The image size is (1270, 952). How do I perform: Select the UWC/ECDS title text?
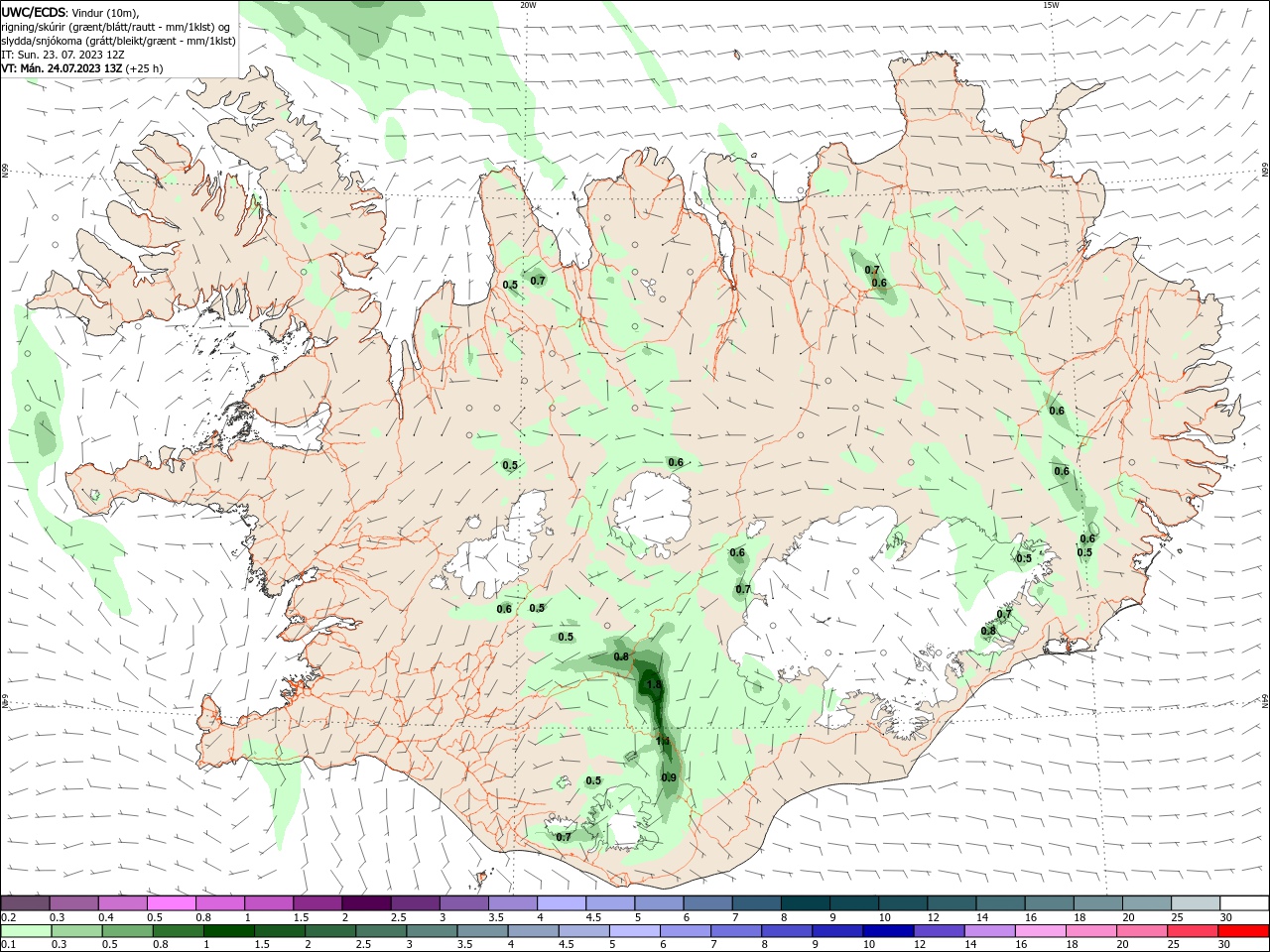34,12
